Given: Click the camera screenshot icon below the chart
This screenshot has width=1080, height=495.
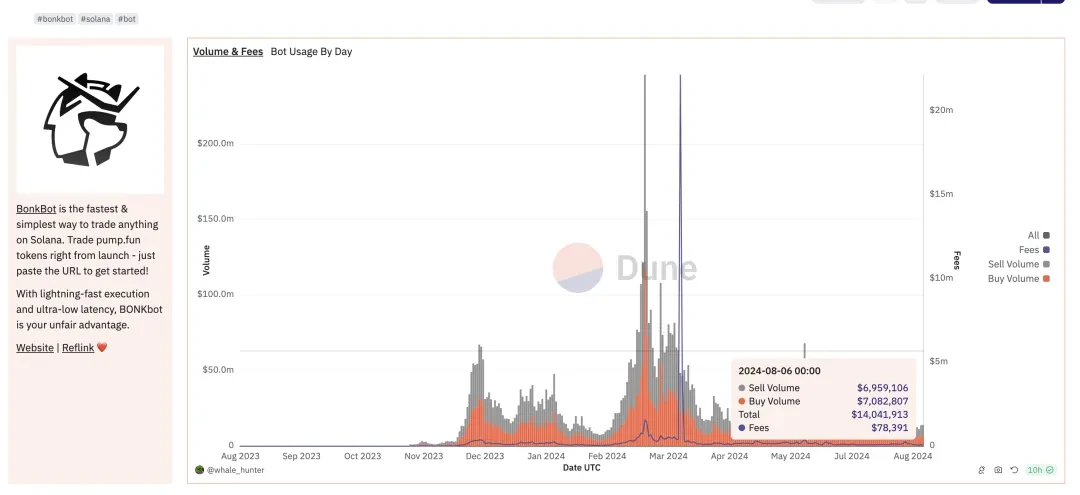Looking at the screenshot, I should tap(998, 470).
